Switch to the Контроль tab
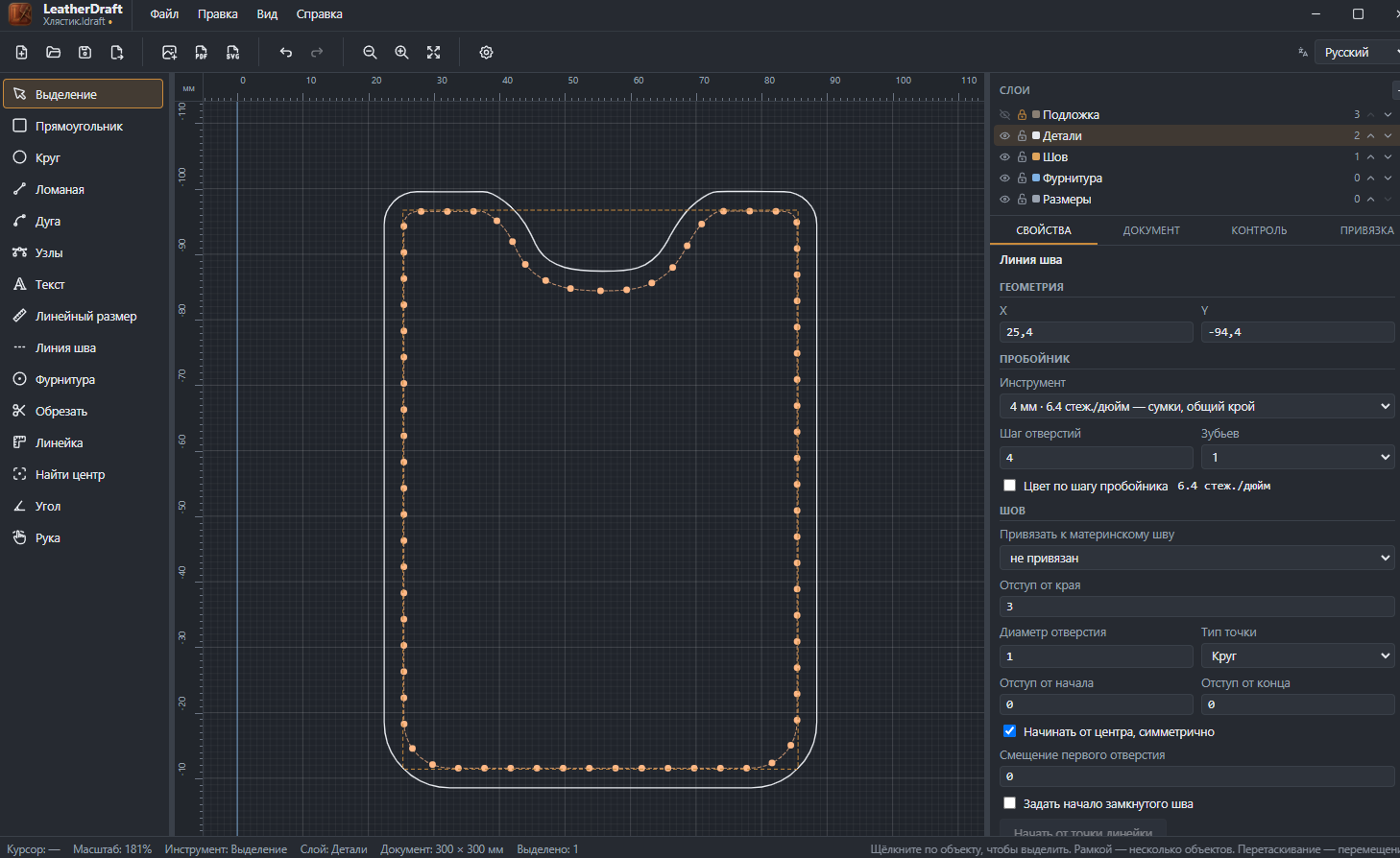Image resolution: width=1400 pixels, height=858 pixels. (x=1259, y=230)
